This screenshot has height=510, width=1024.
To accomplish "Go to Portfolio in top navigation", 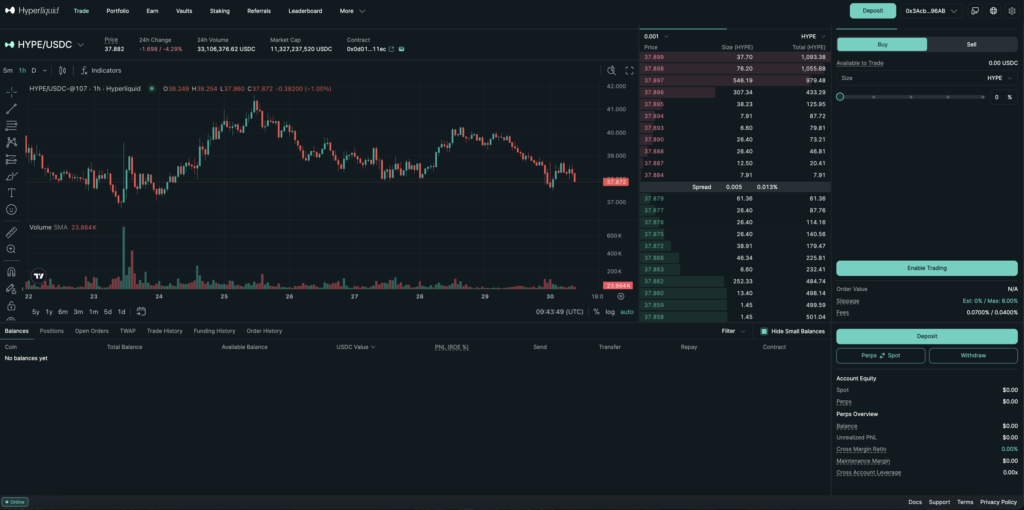I will pyautogui.click(x=118, y=11).
